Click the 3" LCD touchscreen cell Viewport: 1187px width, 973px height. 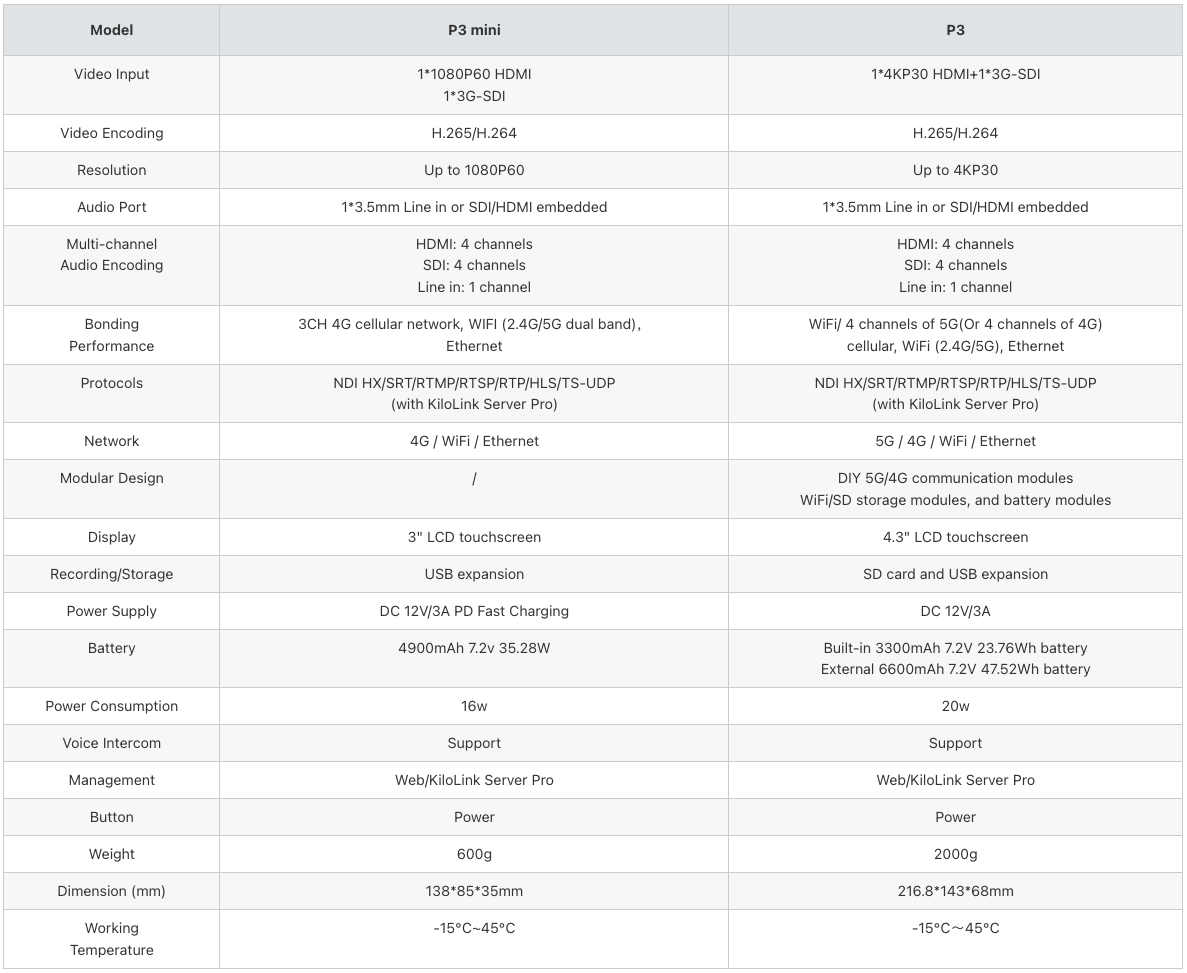pyautogui.click(x=474, y=537)
